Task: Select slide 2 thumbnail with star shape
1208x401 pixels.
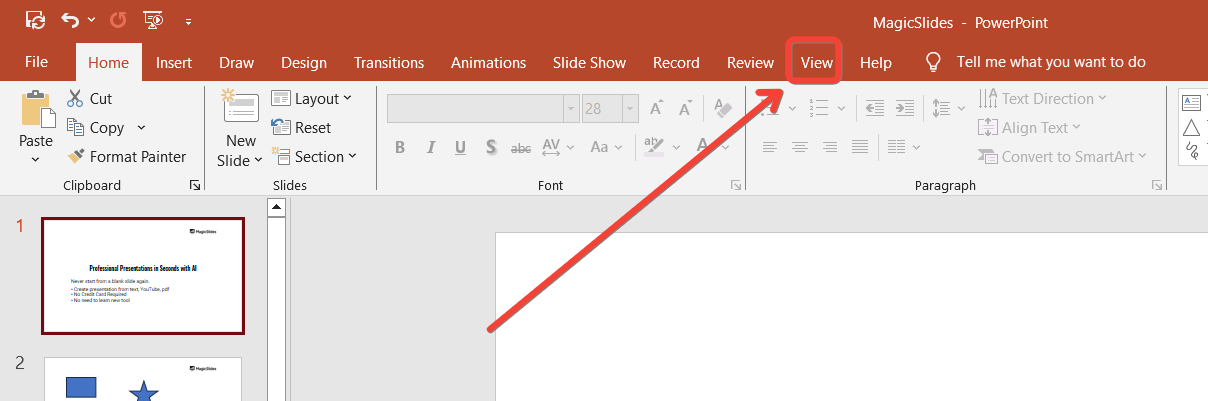Action: [x=143, y=379]
